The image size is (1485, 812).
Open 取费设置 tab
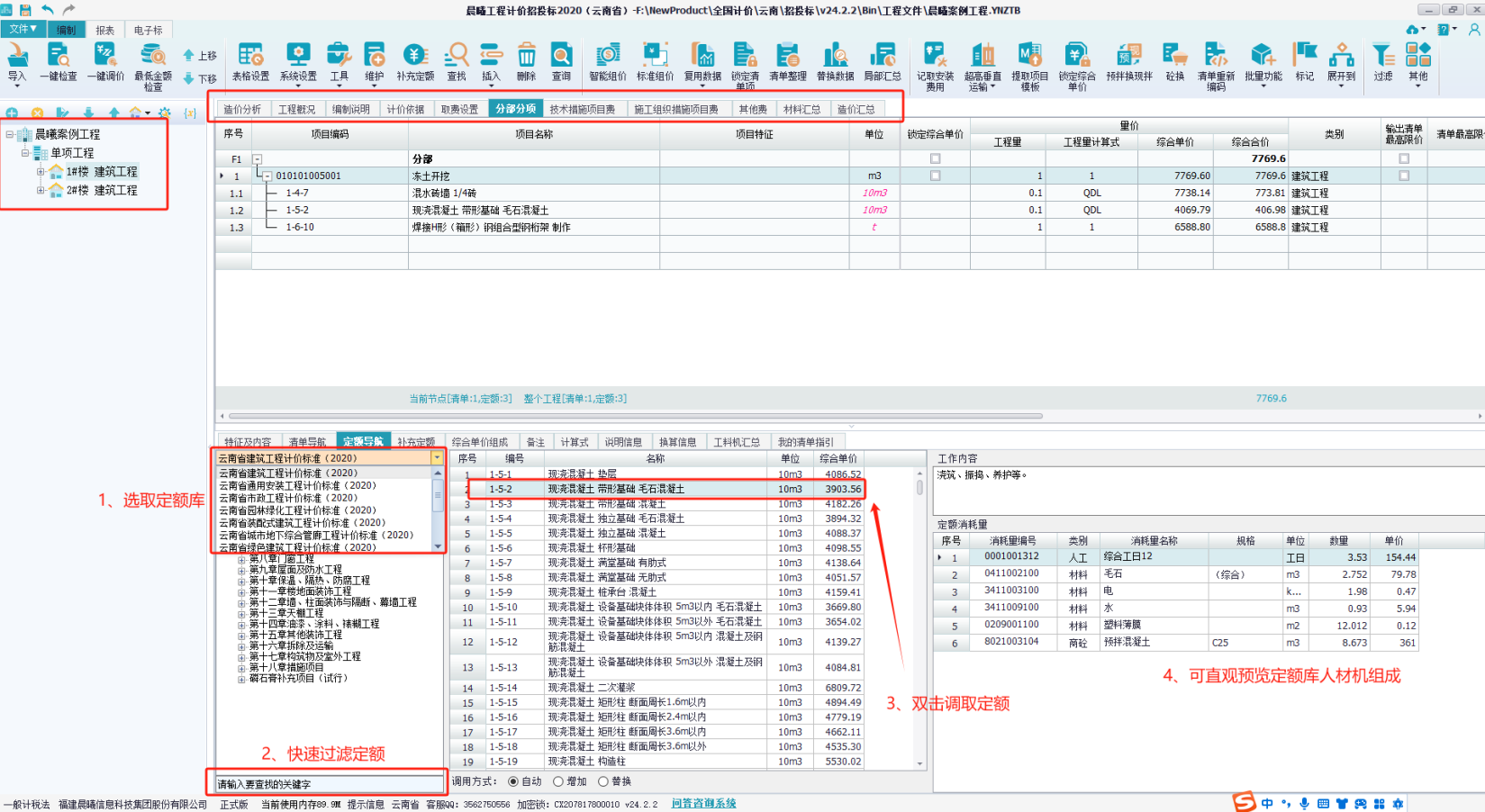pos(459,109)
